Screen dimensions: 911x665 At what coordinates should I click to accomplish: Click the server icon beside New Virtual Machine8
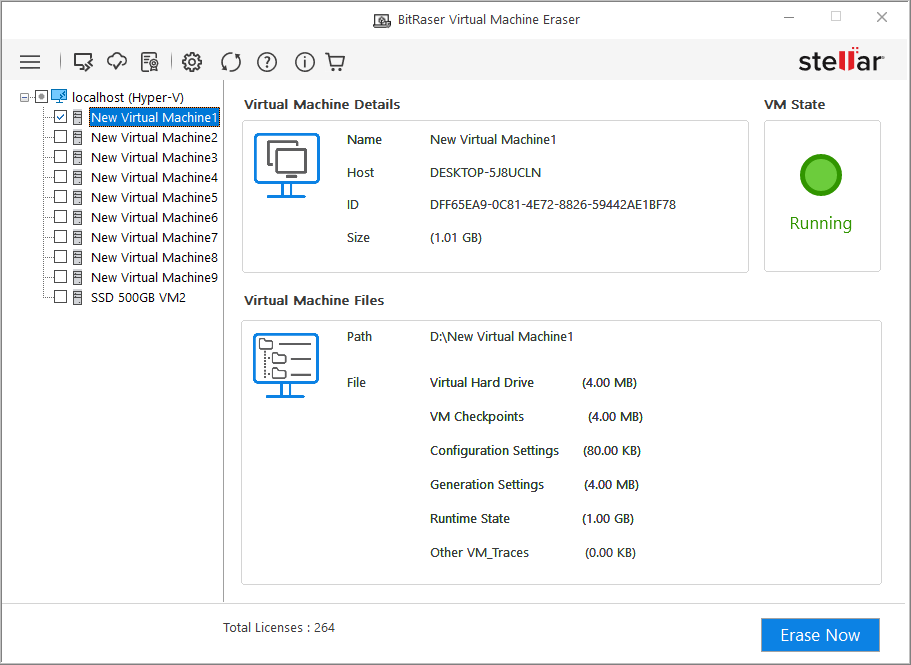click(77, 257)
